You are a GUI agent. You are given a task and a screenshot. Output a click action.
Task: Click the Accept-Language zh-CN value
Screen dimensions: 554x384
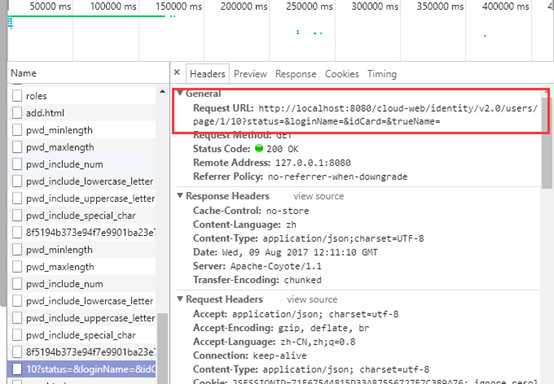(x=318, y=342)
